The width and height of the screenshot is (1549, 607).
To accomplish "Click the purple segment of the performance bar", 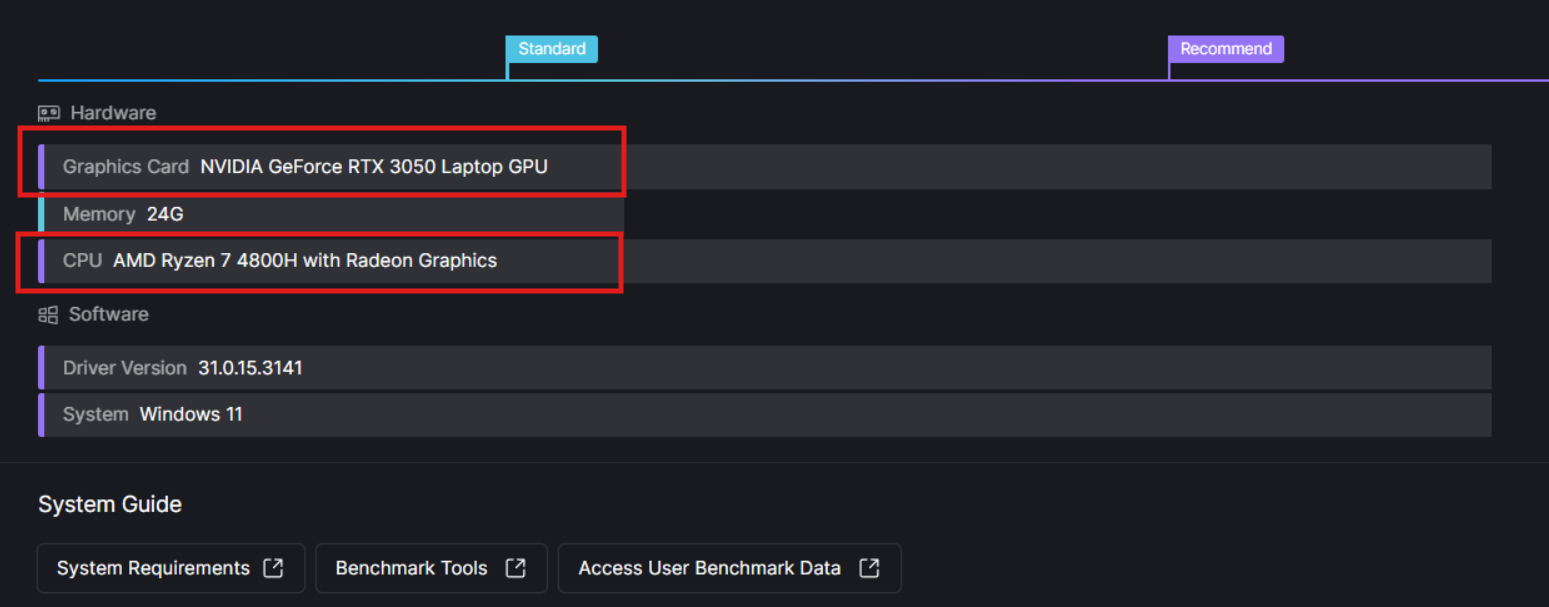I will tap(1000, 80).
